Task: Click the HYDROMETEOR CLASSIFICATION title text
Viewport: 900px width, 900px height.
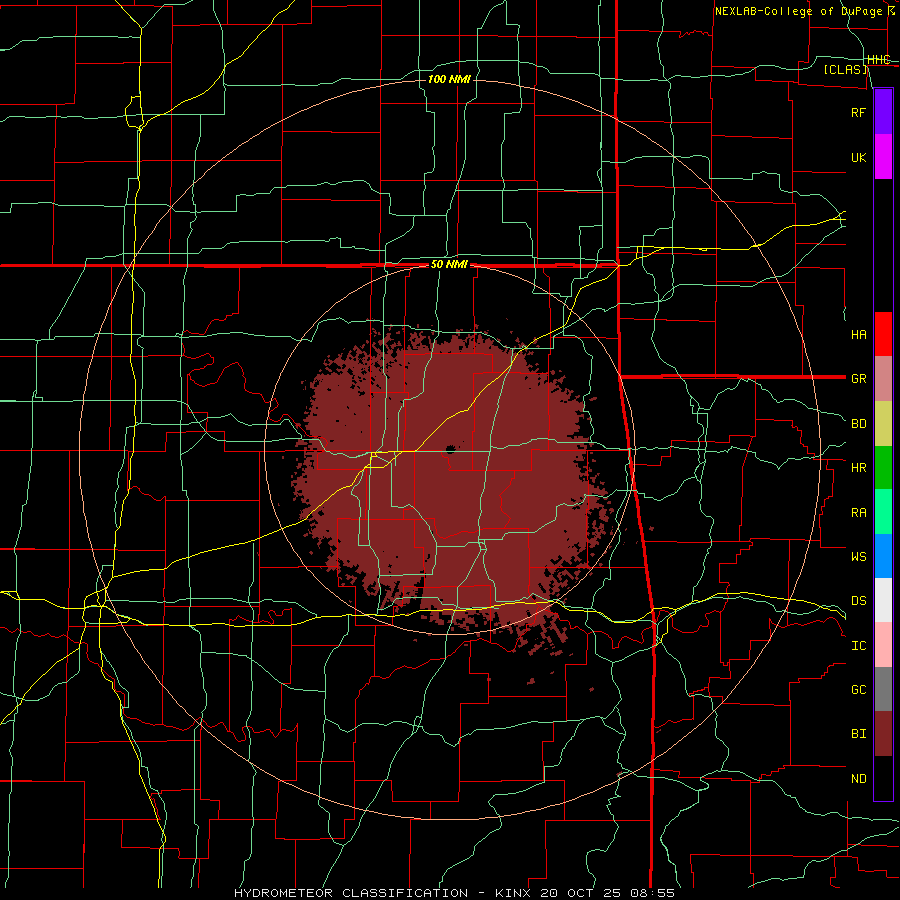Action: [x=351, y=893]
